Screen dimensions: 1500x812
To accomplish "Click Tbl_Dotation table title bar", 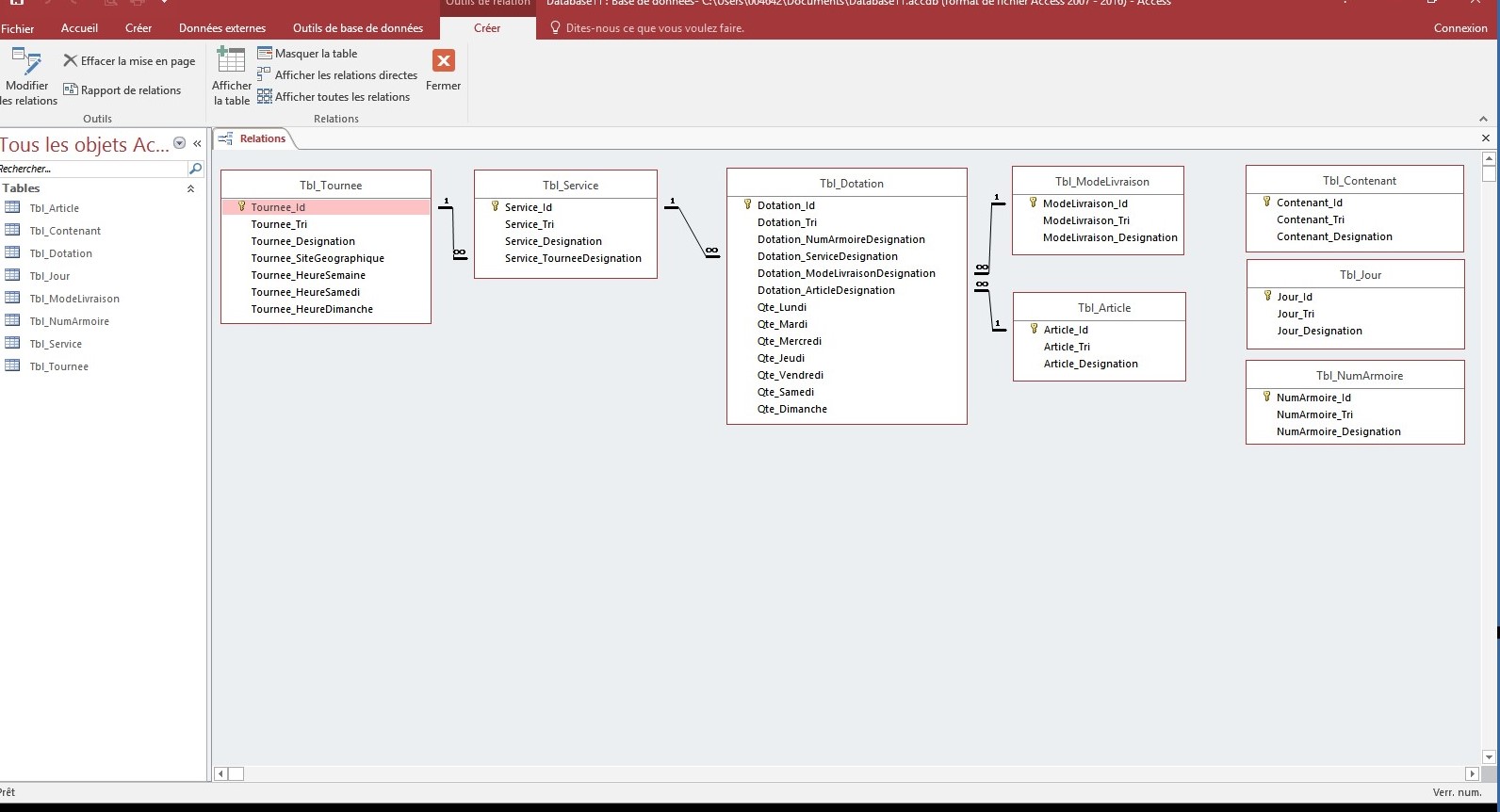I will click(x=847, y=183).
